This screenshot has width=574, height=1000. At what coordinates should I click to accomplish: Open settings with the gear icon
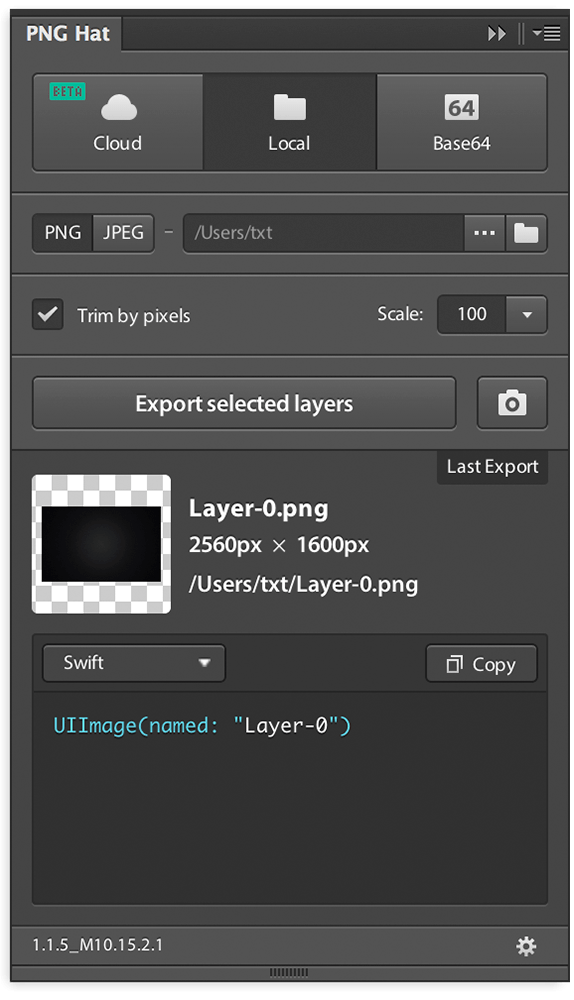pyautogui.click(x=526, y=946)
